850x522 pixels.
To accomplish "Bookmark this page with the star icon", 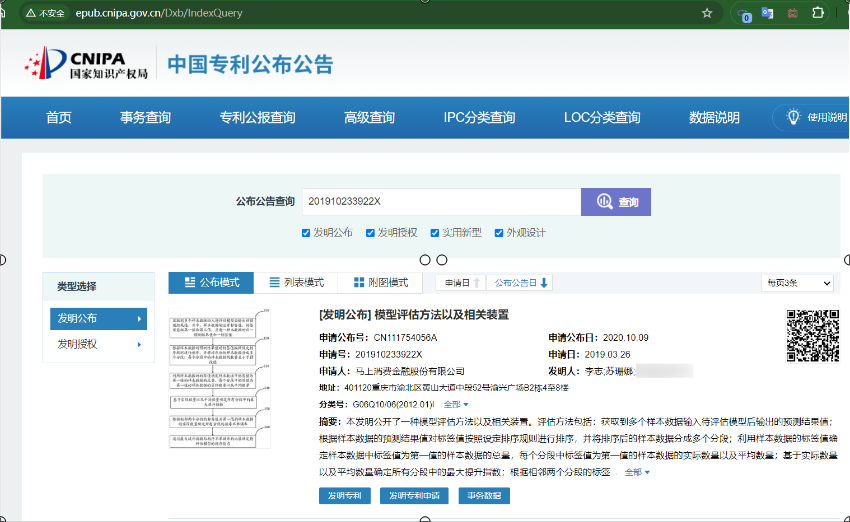I will [x=707, y=13].
